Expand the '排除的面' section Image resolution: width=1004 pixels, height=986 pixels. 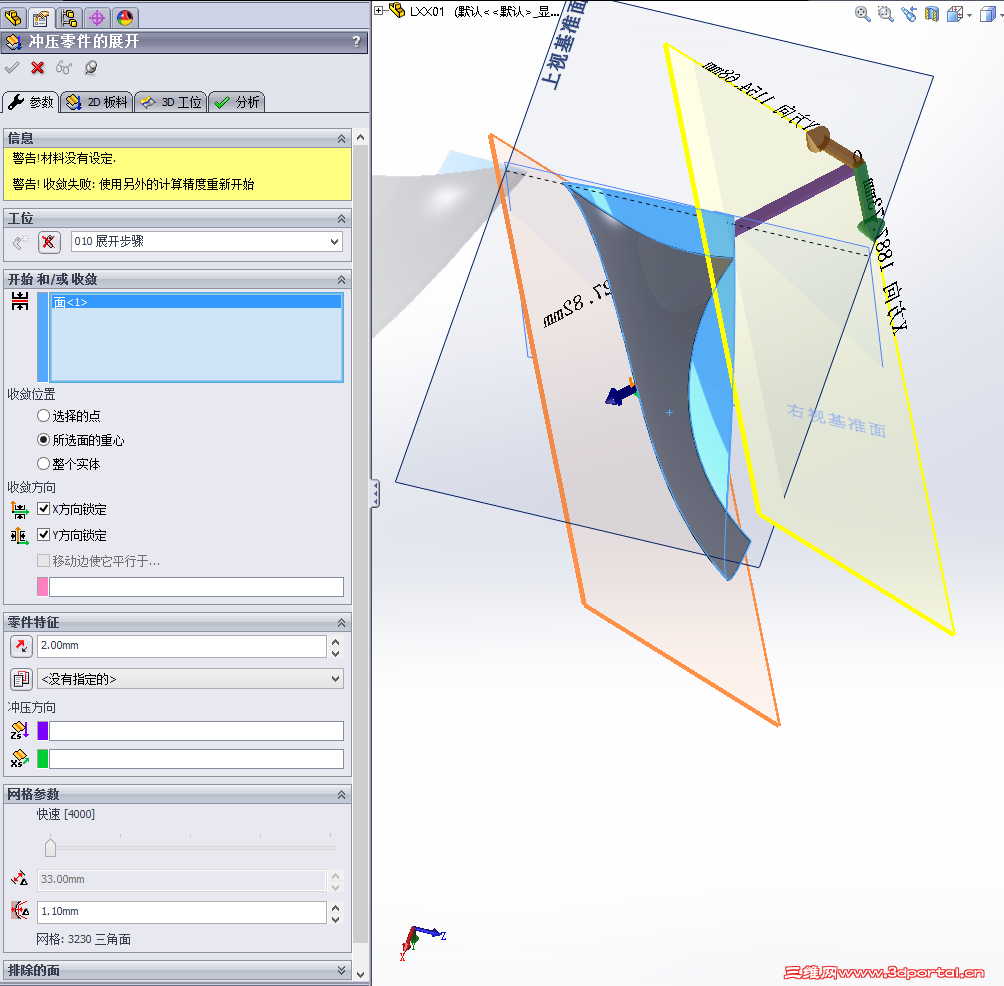(341, 970)
